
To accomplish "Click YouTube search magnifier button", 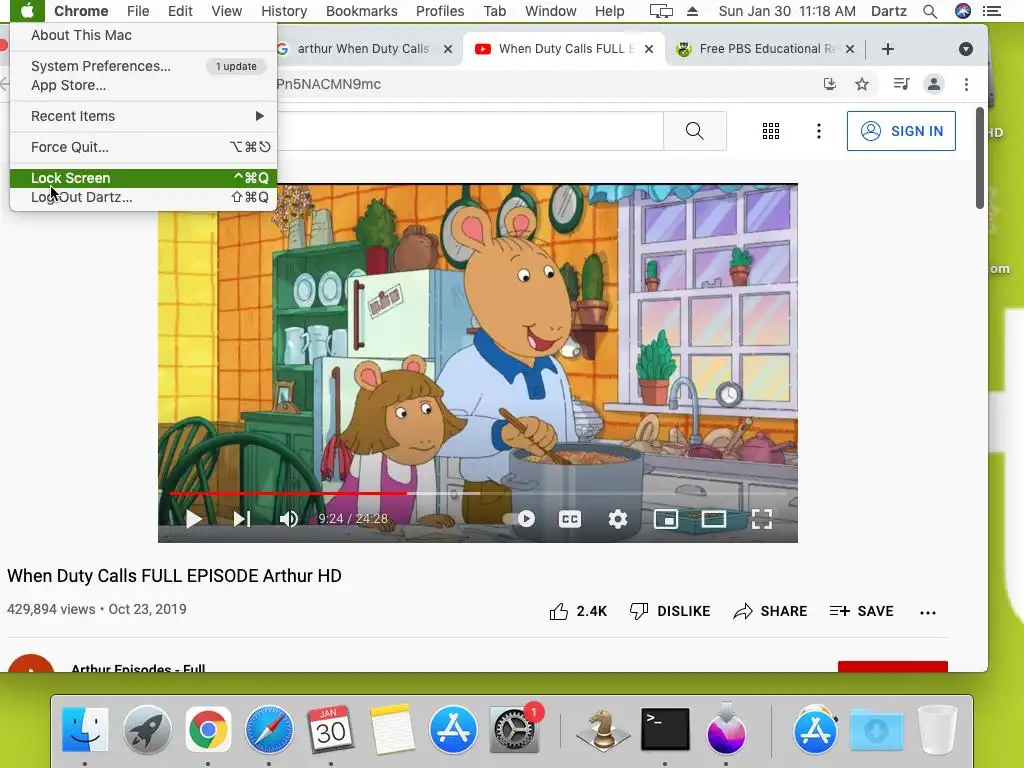I will (x=695, y=131).
